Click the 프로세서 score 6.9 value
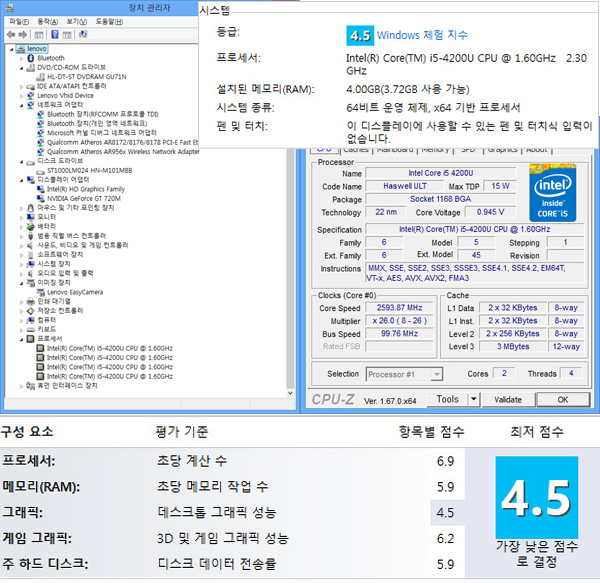The width and height of the screenshot is (600, 583). click(445, 461)
